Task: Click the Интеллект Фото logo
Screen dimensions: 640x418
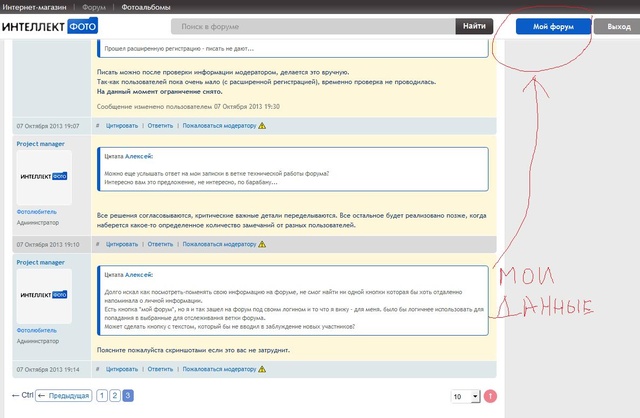Action: coord(50,27)
